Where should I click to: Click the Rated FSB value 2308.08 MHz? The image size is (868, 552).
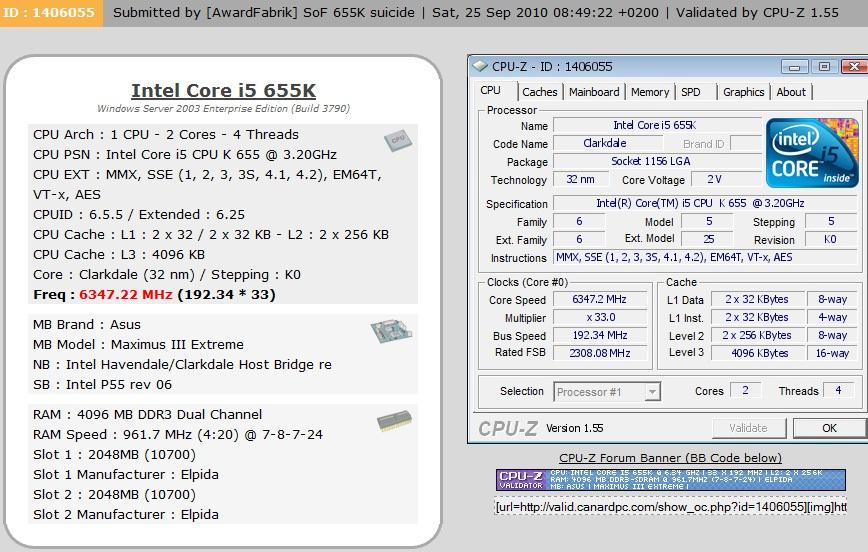[600, 353]
